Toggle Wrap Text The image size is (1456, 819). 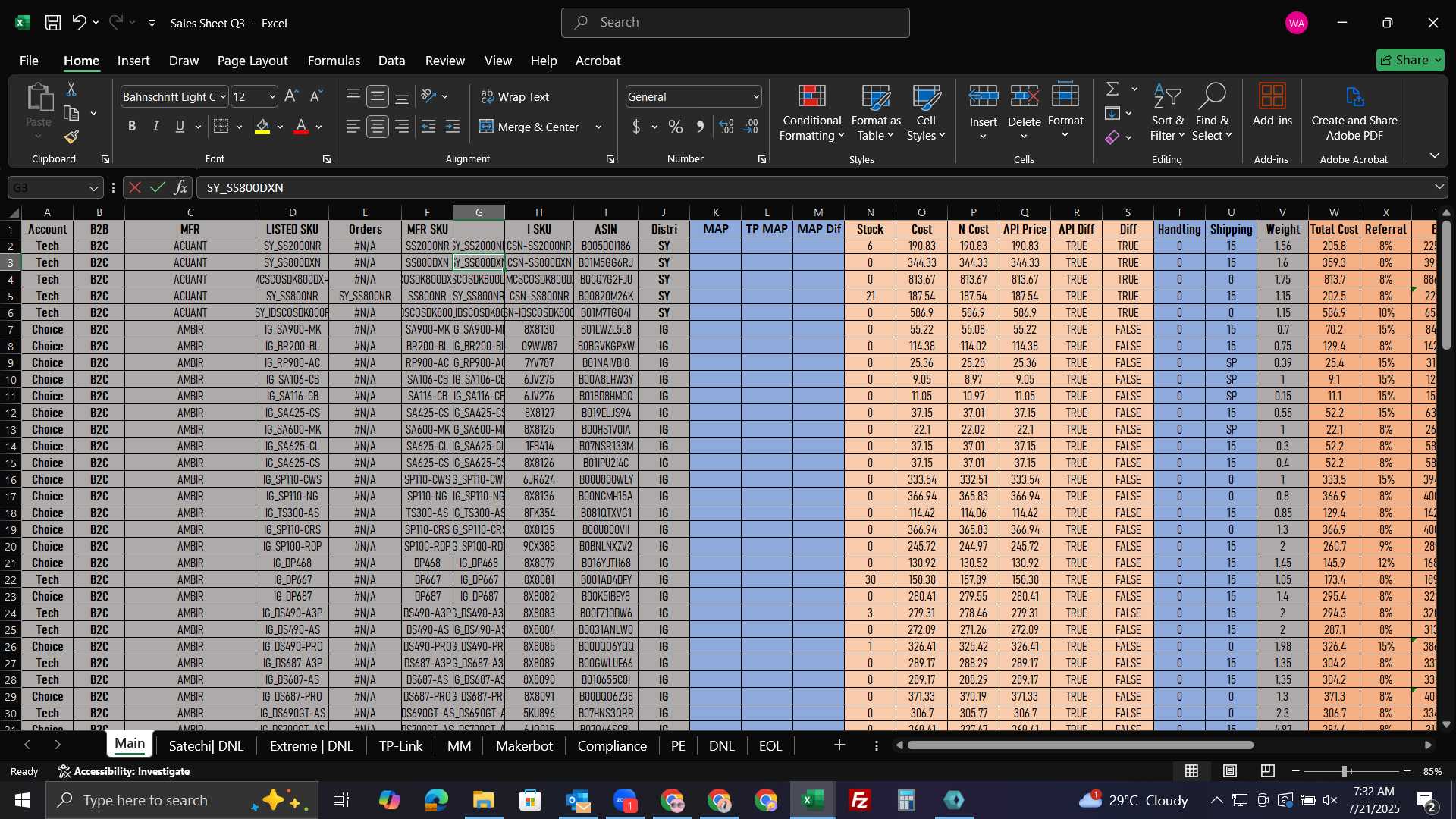pyautogui.click(x=515, y=97)
